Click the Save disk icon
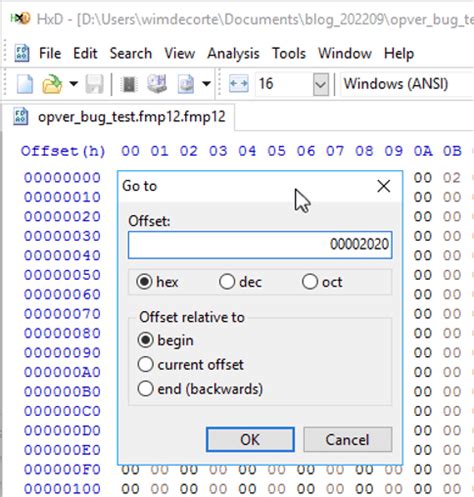This screenshot has width=474, height=497. click(x=95, y=84)
